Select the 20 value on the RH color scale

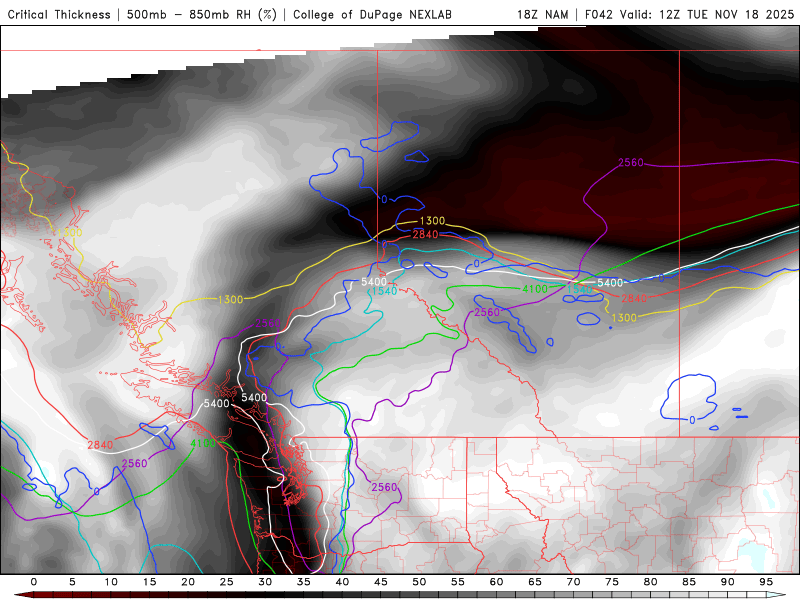click(x=188, y=582)
